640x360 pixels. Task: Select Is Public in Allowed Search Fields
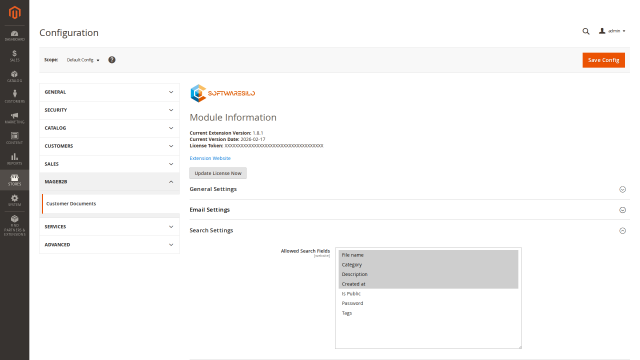pyautogui.click(x=428, y=294)
